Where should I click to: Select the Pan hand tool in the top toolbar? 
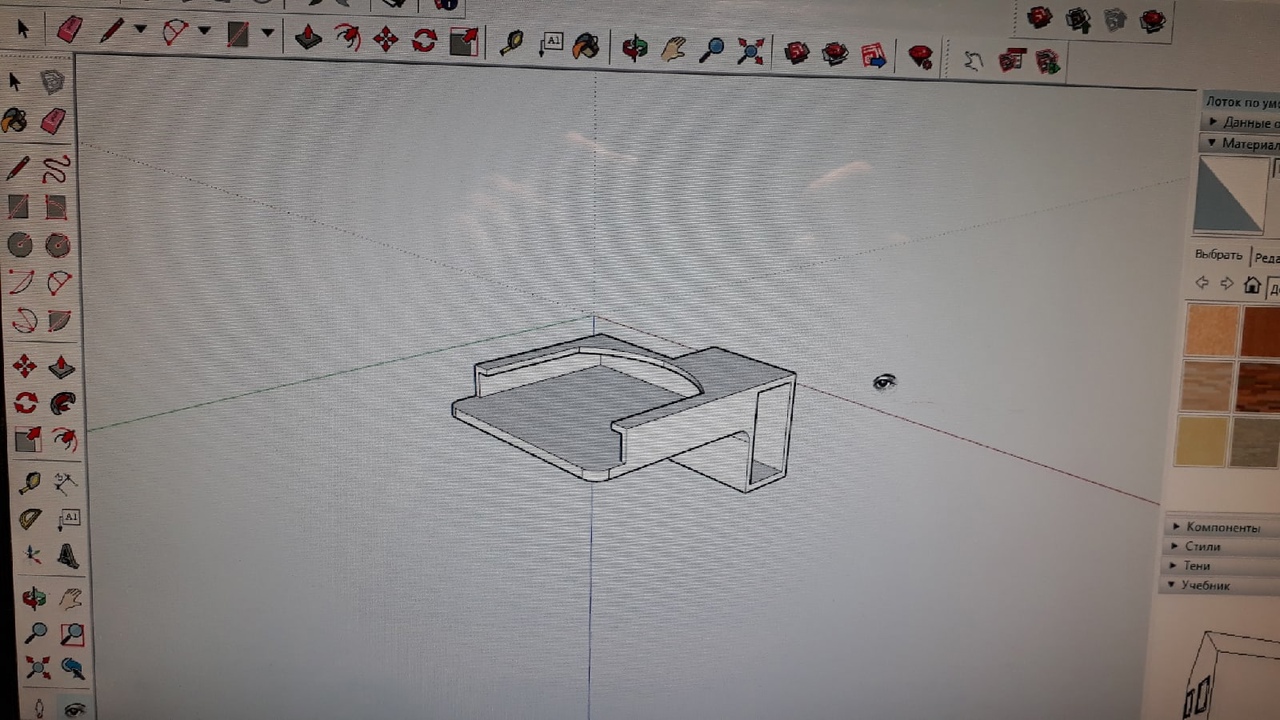pos(673,48)
